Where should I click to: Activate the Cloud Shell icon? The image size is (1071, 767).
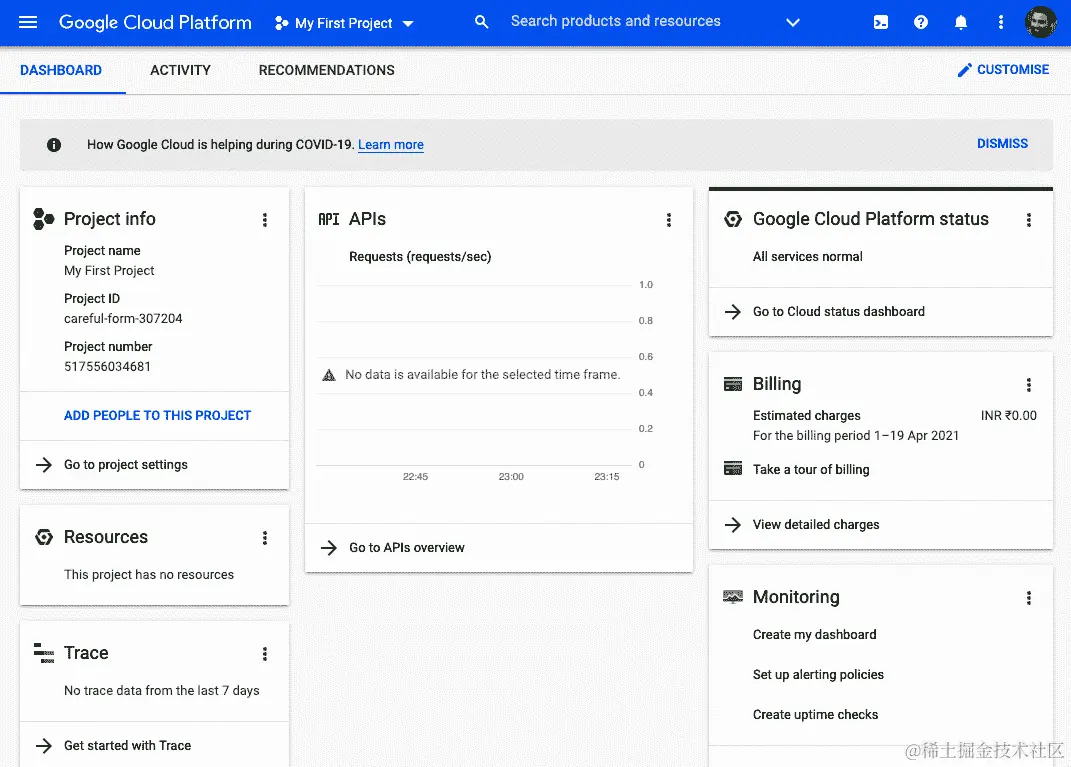click(880, 22)
